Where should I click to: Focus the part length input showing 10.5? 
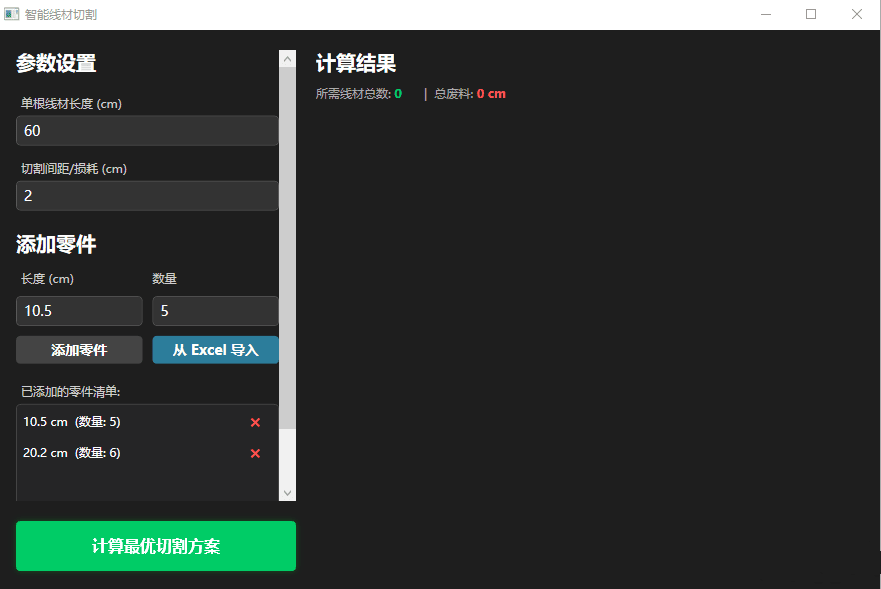coord(79,311)
